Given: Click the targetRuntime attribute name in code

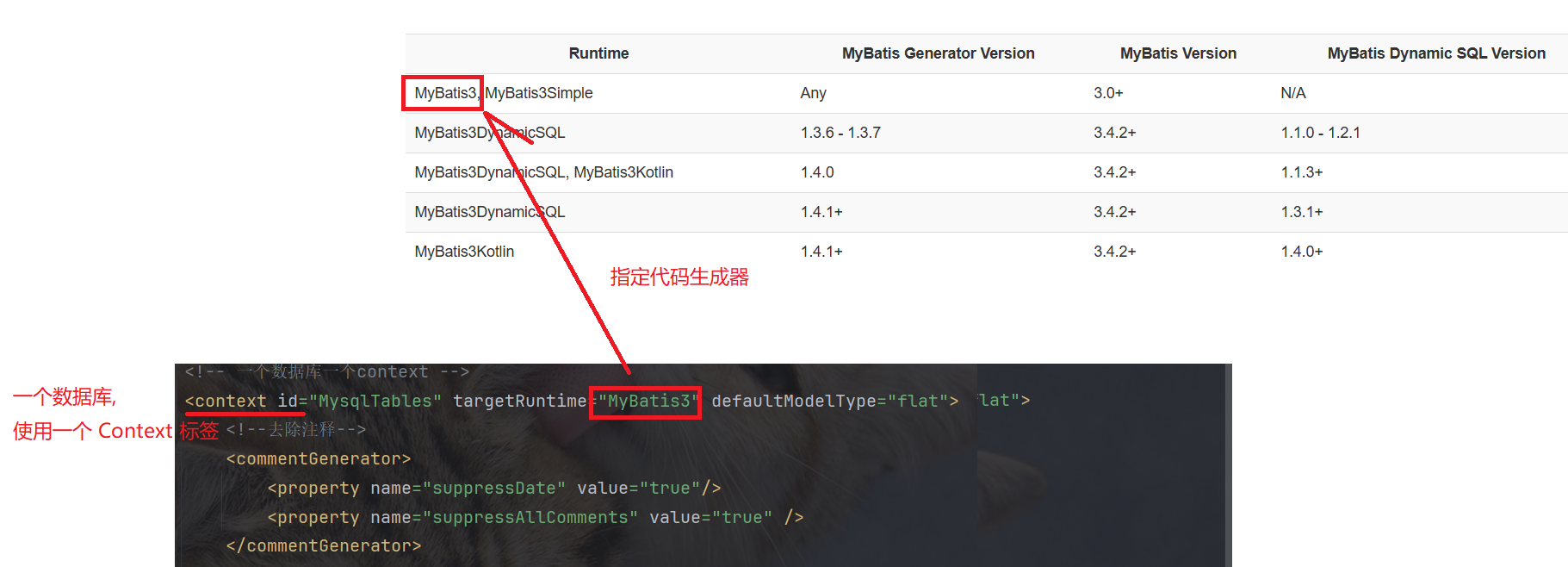Looking at the screenshot, I should (x=519, y=401).
